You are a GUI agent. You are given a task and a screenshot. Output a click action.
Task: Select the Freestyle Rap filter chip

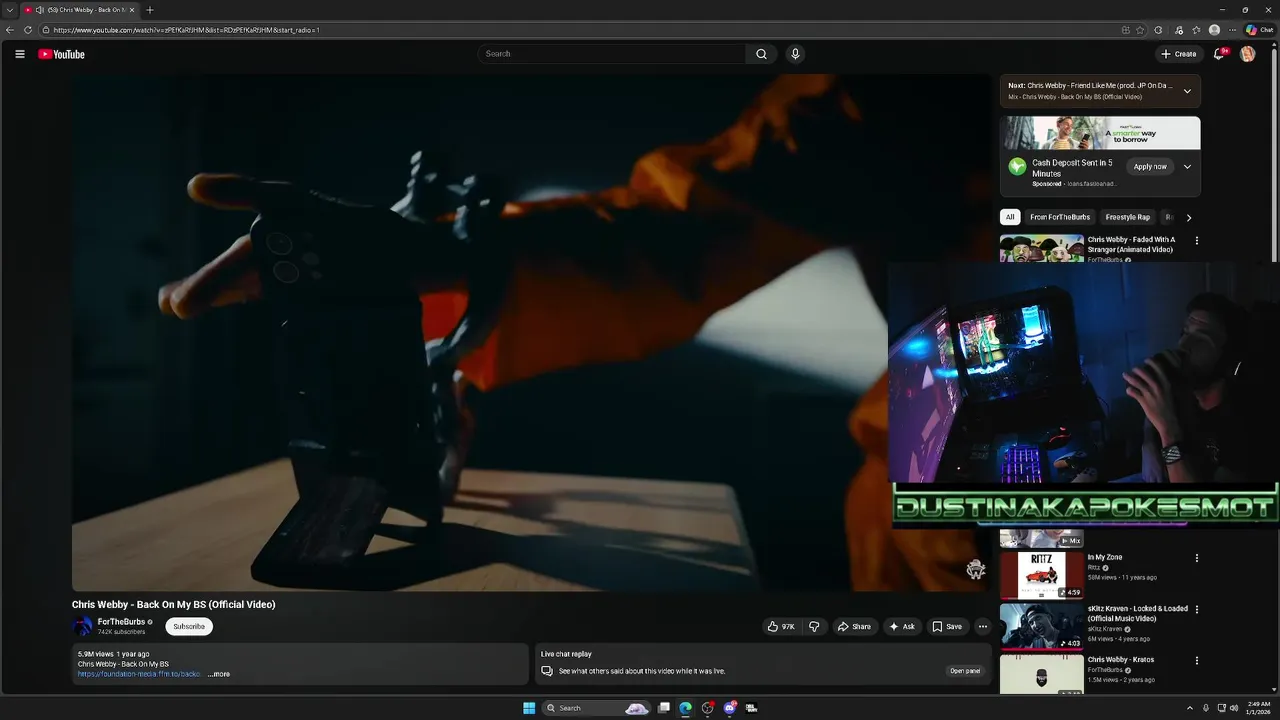[x=1128, y=217]
